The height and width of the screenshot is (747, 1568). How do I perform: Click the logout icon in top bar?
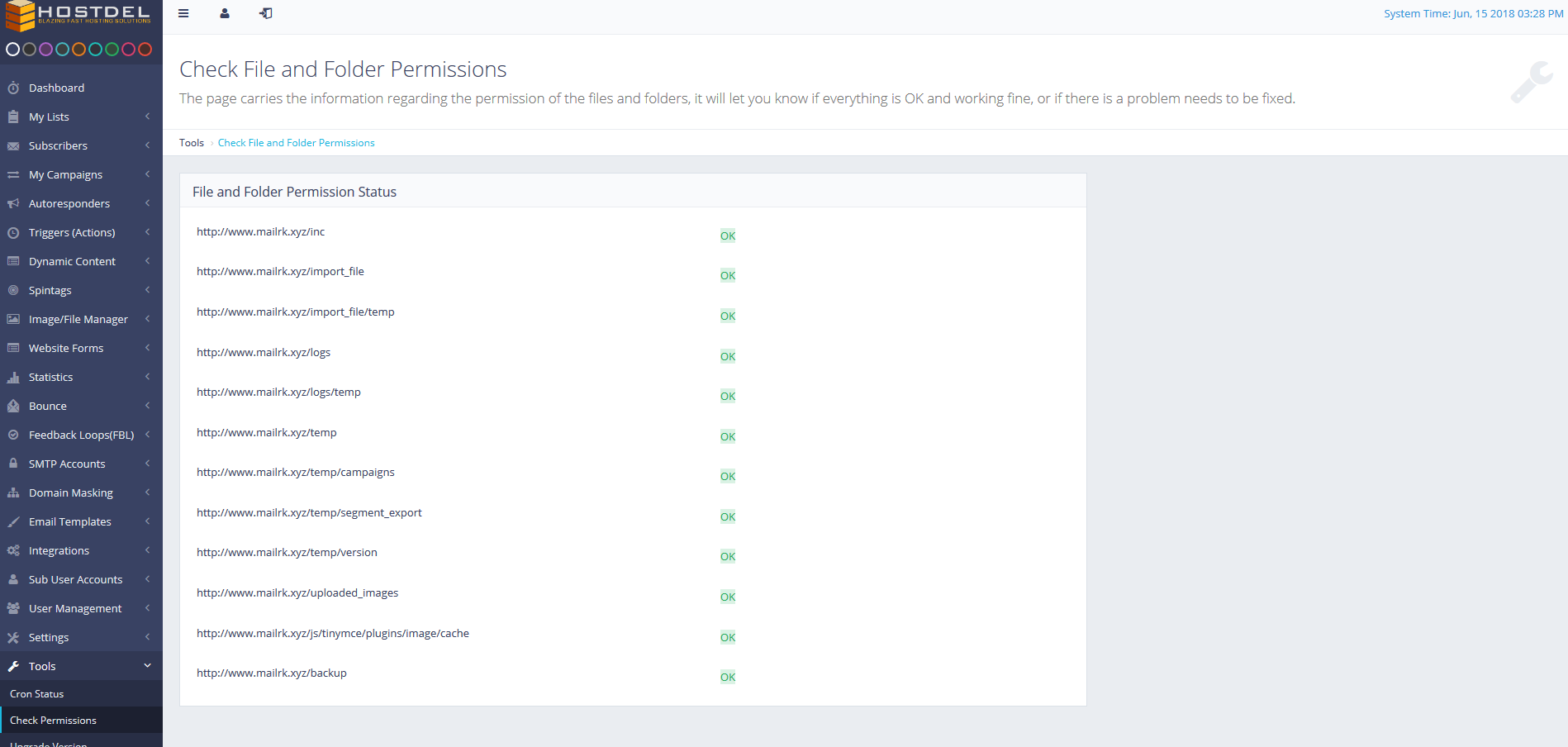point(266,13)
